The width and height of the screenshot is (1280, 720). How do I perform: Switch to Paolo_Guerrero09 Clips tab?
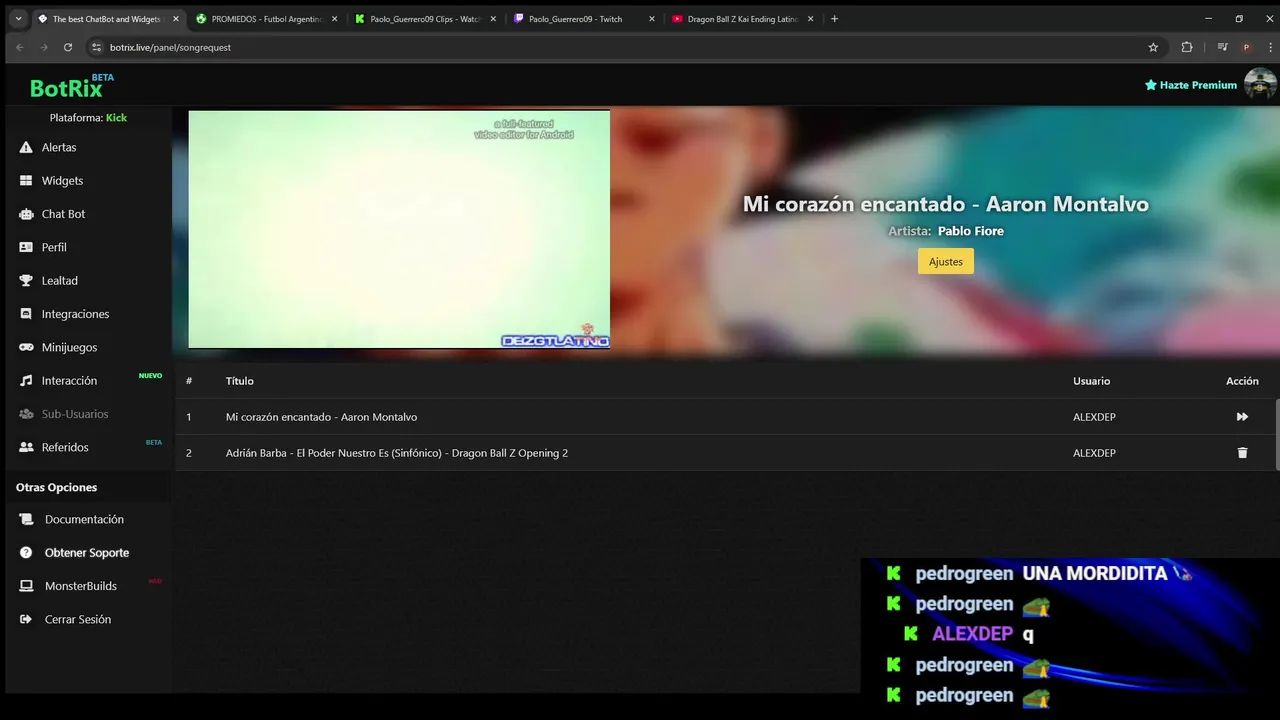point(424,19)
